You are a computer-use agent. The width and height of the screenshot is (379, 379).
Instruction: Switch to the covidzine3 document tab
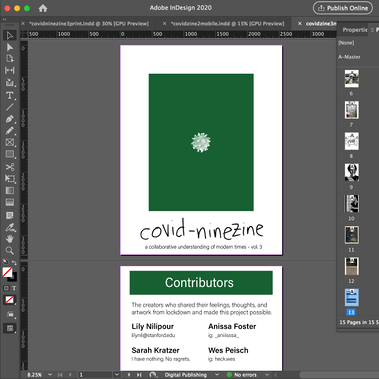click(x=321, y=24)
